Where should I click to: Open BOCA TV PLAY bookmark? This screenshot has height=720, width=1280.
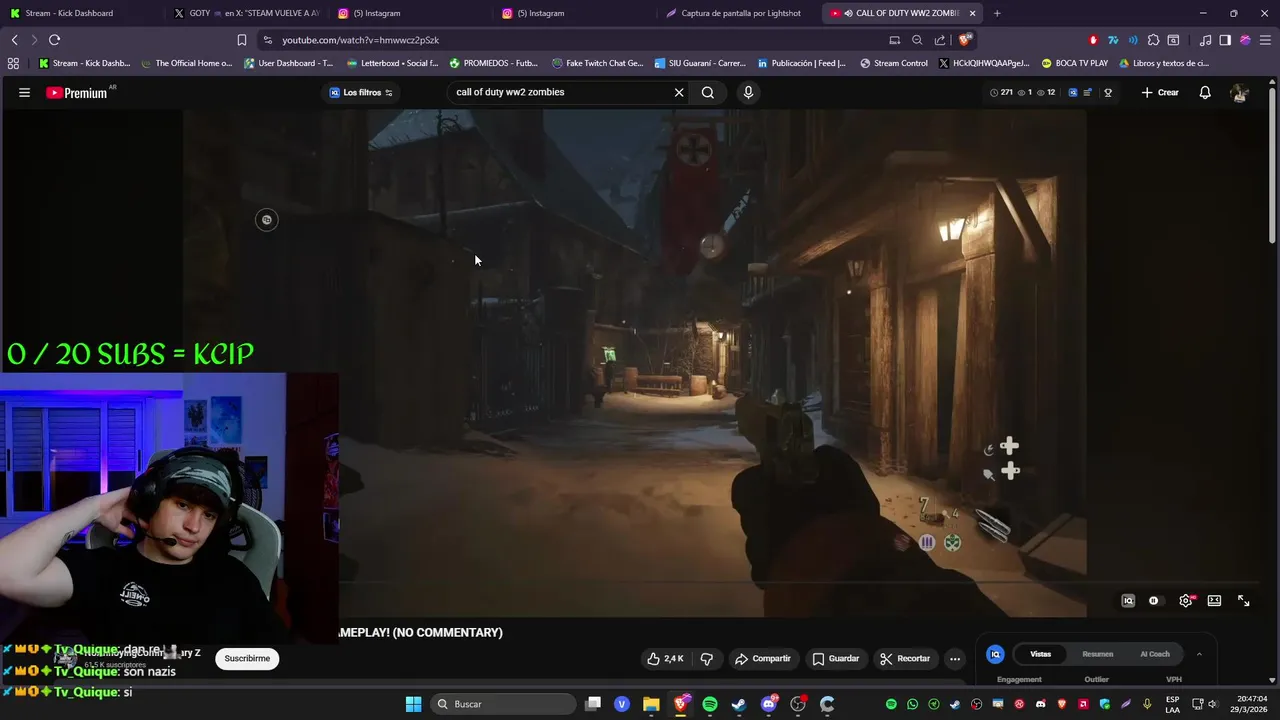tap(1074, 63)
